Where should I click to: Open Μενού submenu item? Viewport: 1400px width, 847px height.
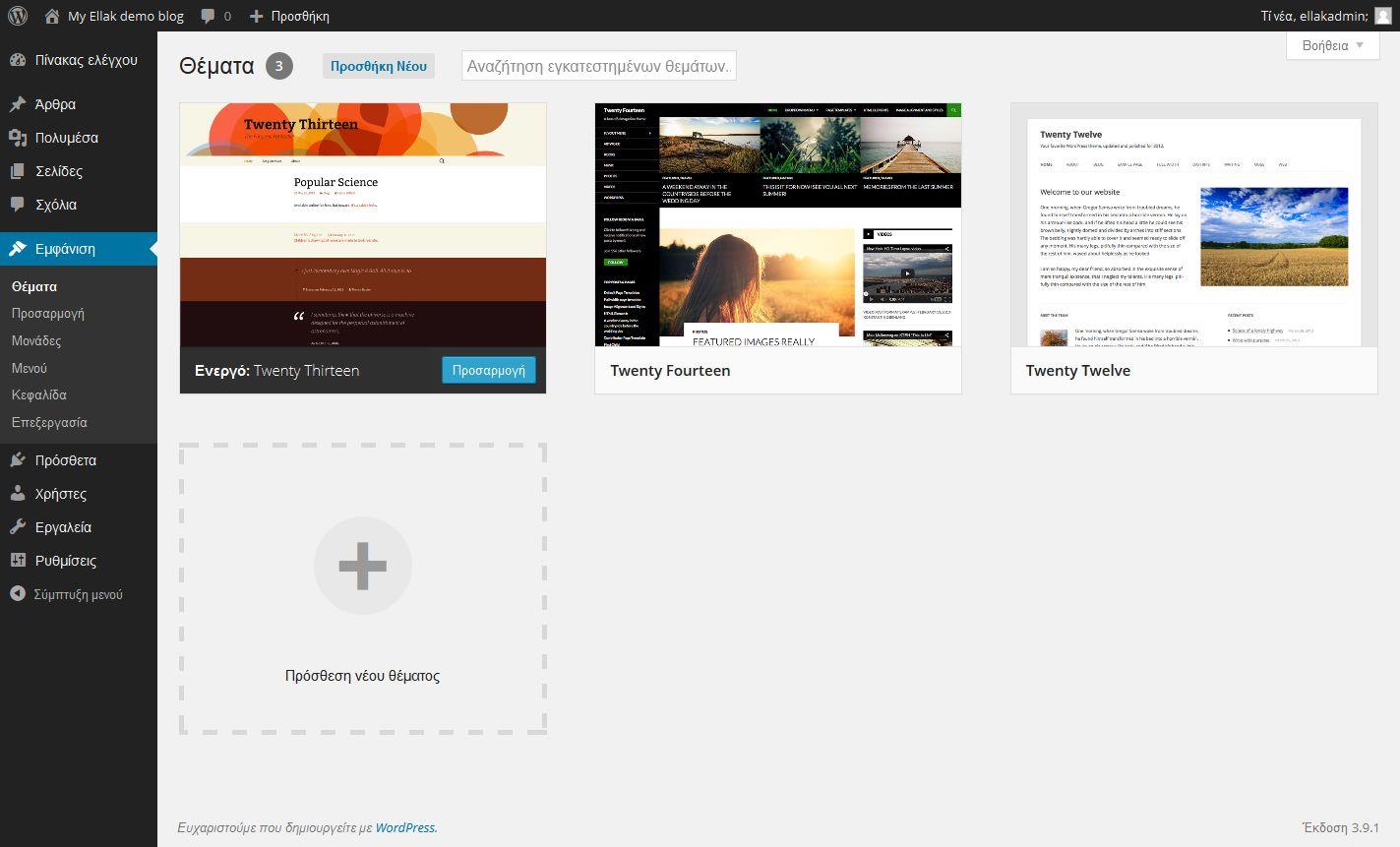coord(30,368)
